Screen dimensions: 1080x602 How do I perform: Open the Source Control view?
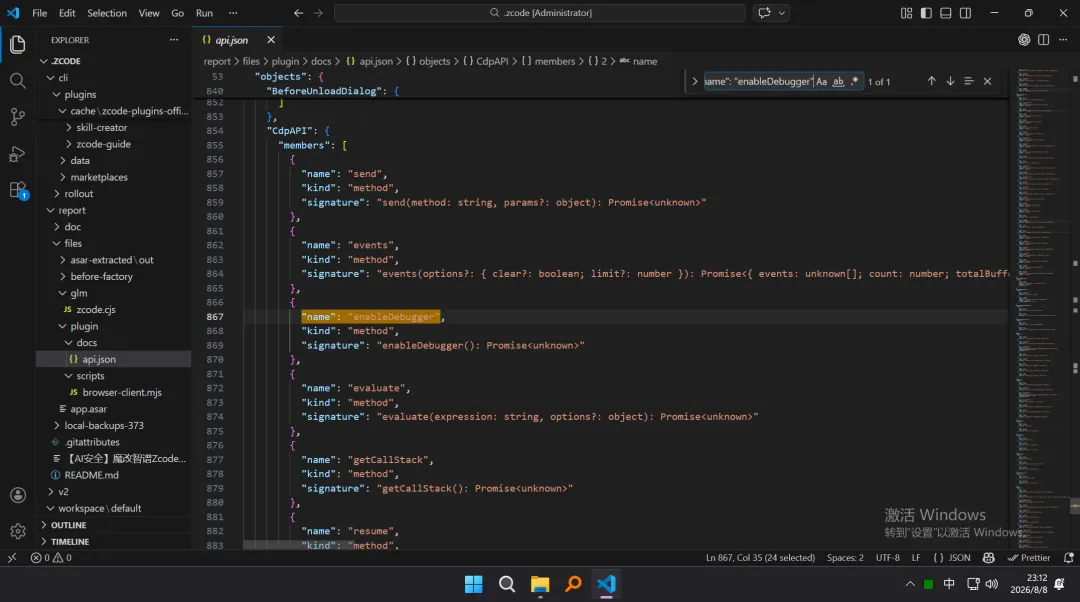[x=18, y=117]
